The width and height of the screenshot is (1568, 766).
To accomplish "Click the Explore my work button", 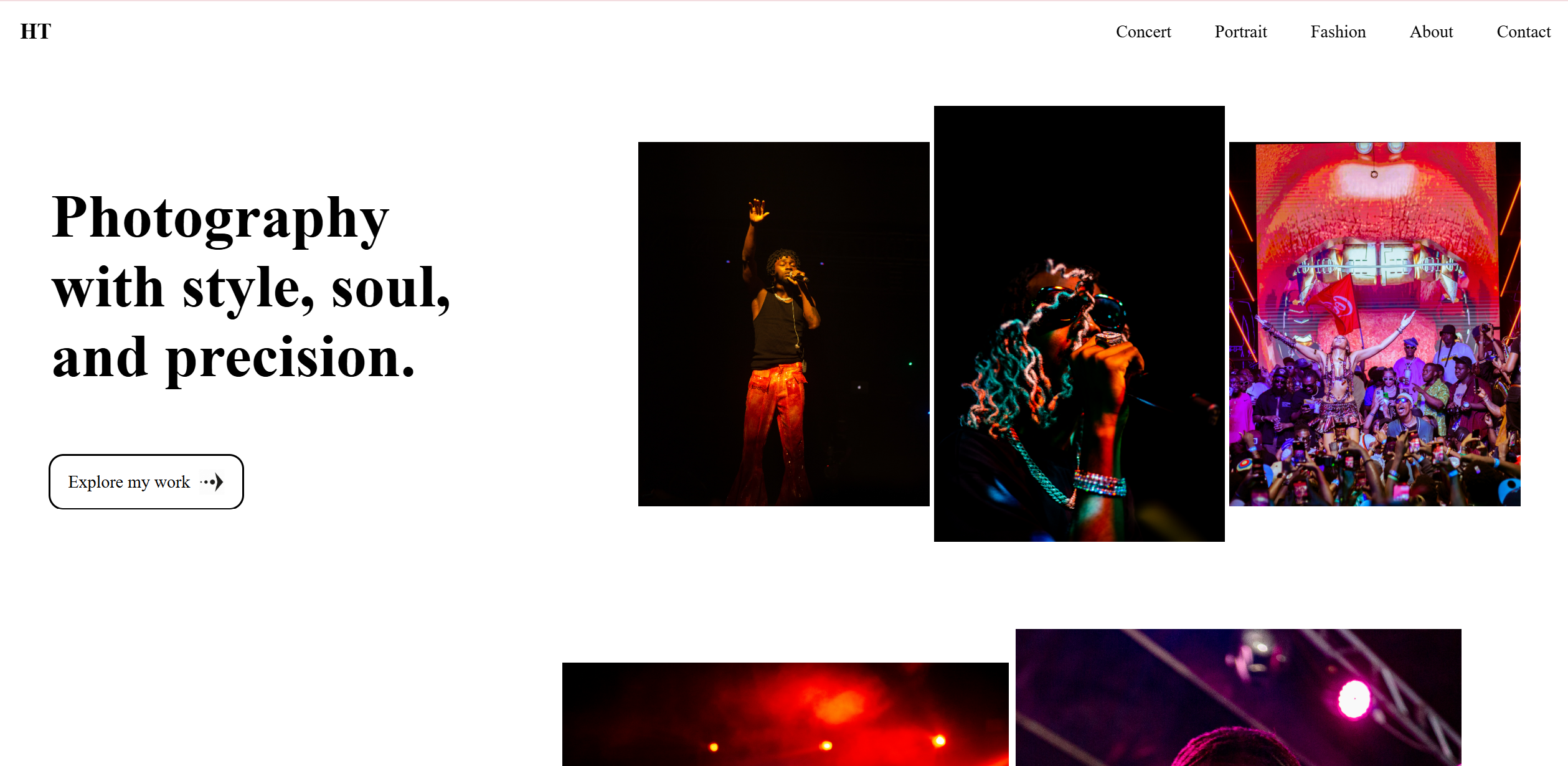I will click(146, 482).
